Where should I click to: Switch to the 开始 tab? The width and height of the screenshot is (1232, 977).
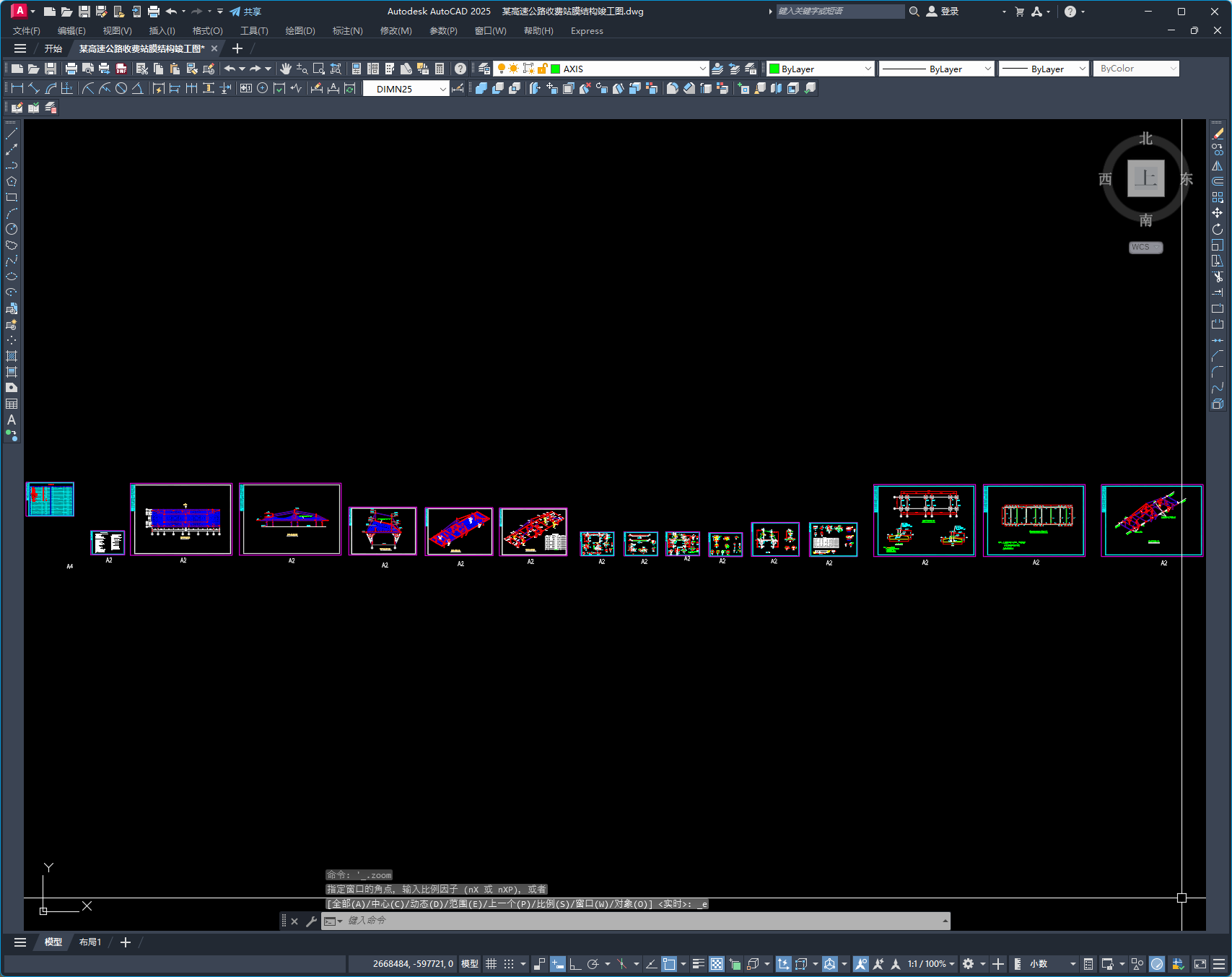53,48
